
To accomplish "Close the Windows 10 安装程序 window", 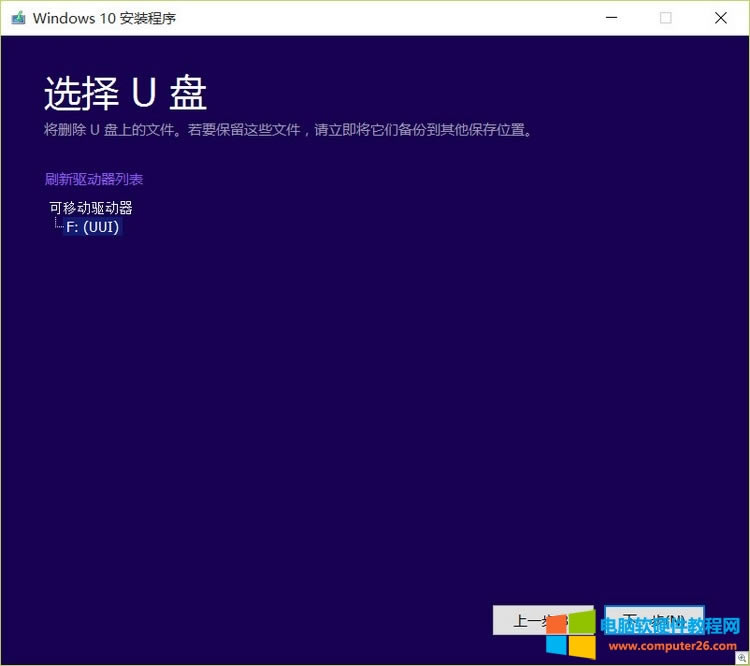I will tap(721, 18).
